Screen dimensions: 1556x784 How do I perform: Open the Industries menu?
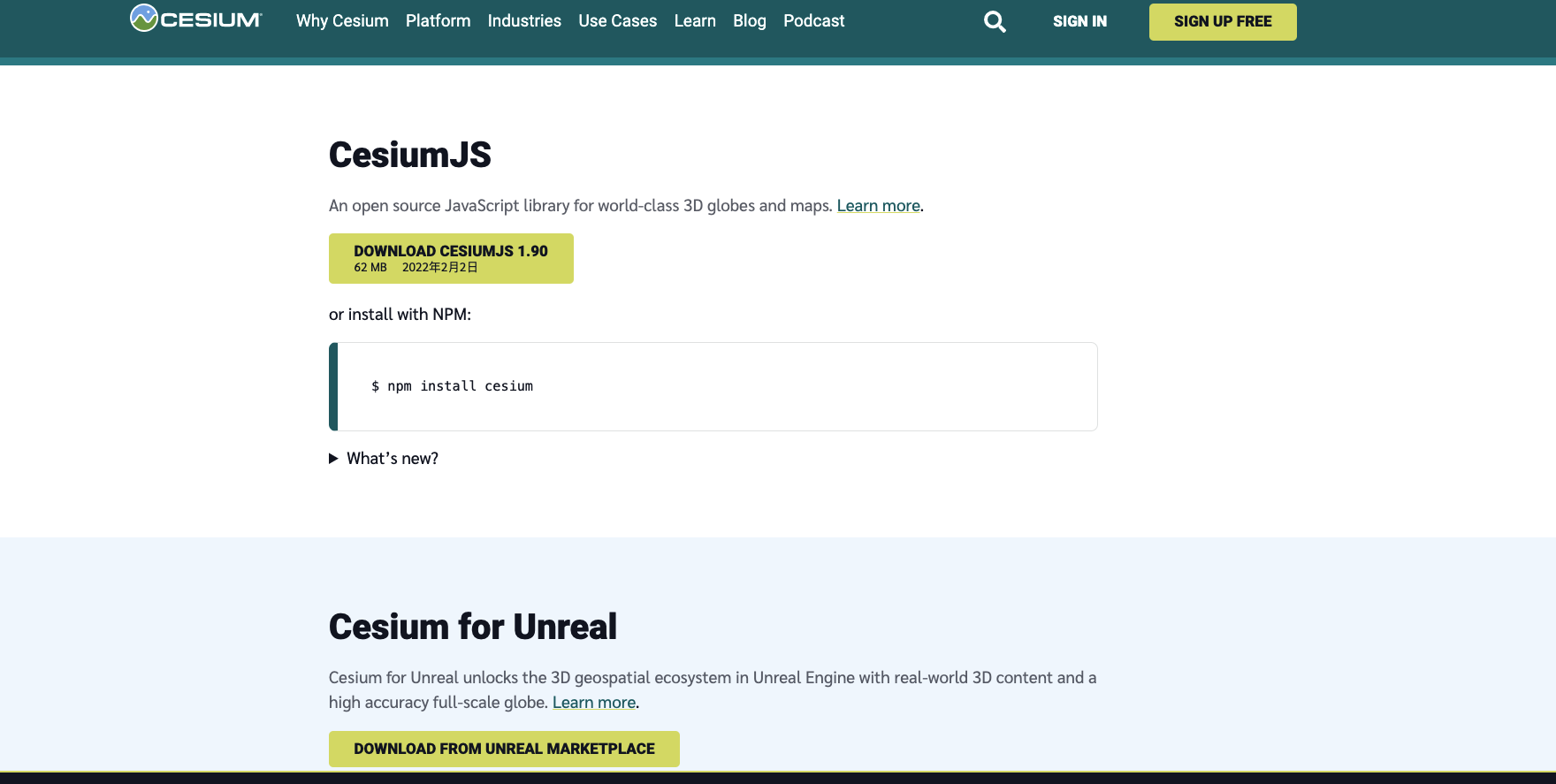point(524,20)
